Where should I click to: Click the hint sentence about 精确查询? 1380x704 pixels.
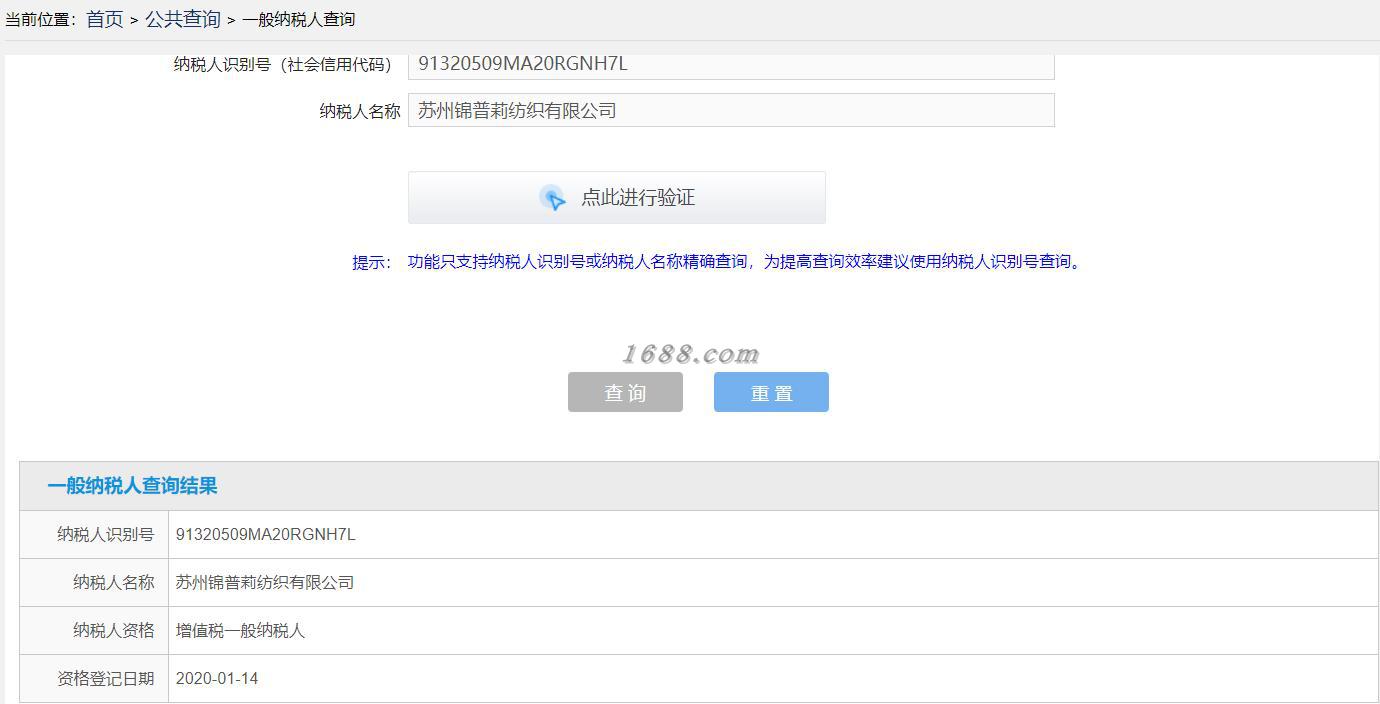746,262
